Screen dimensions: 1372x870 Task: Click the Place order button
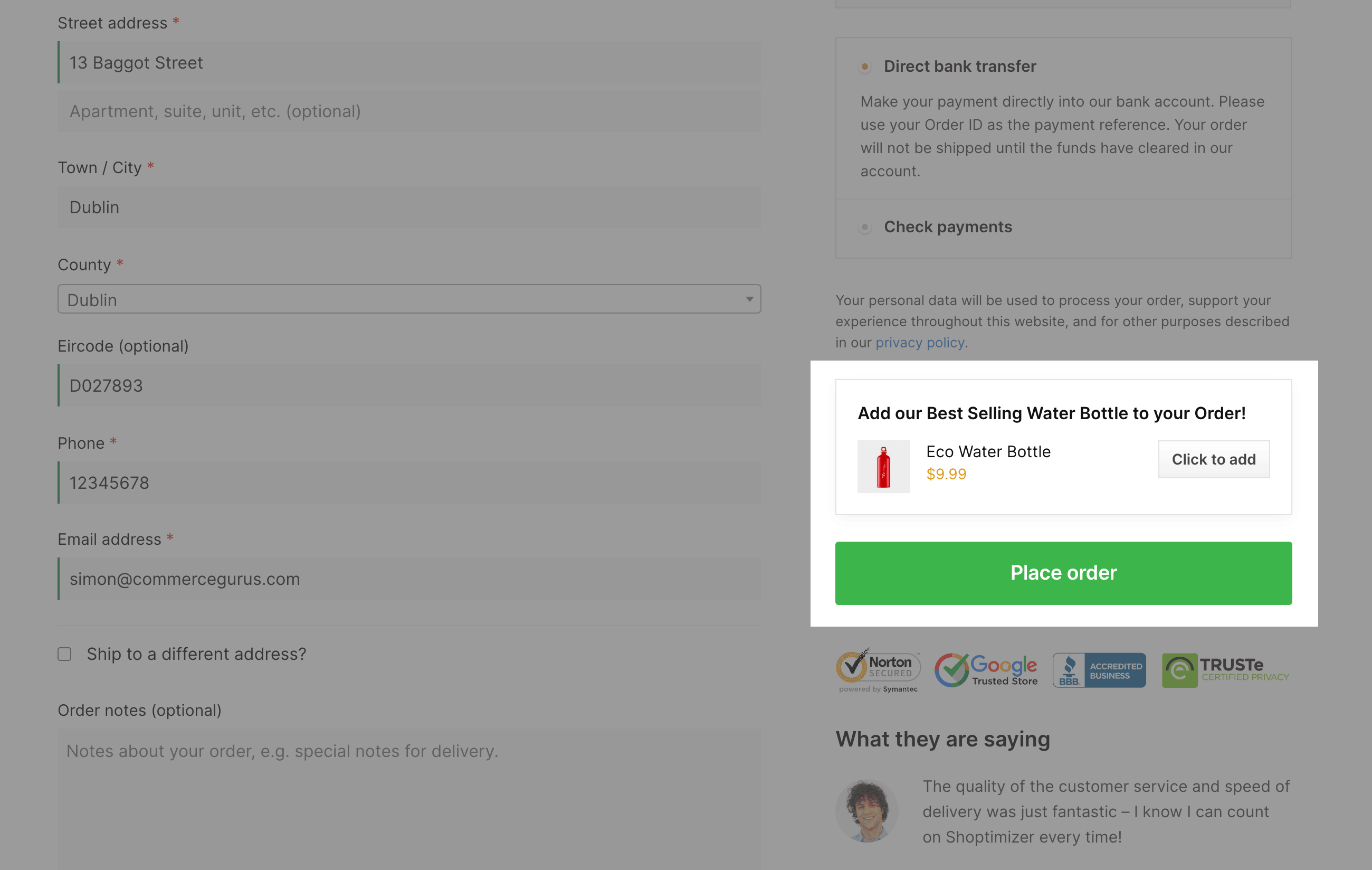tap(1063, 573)
